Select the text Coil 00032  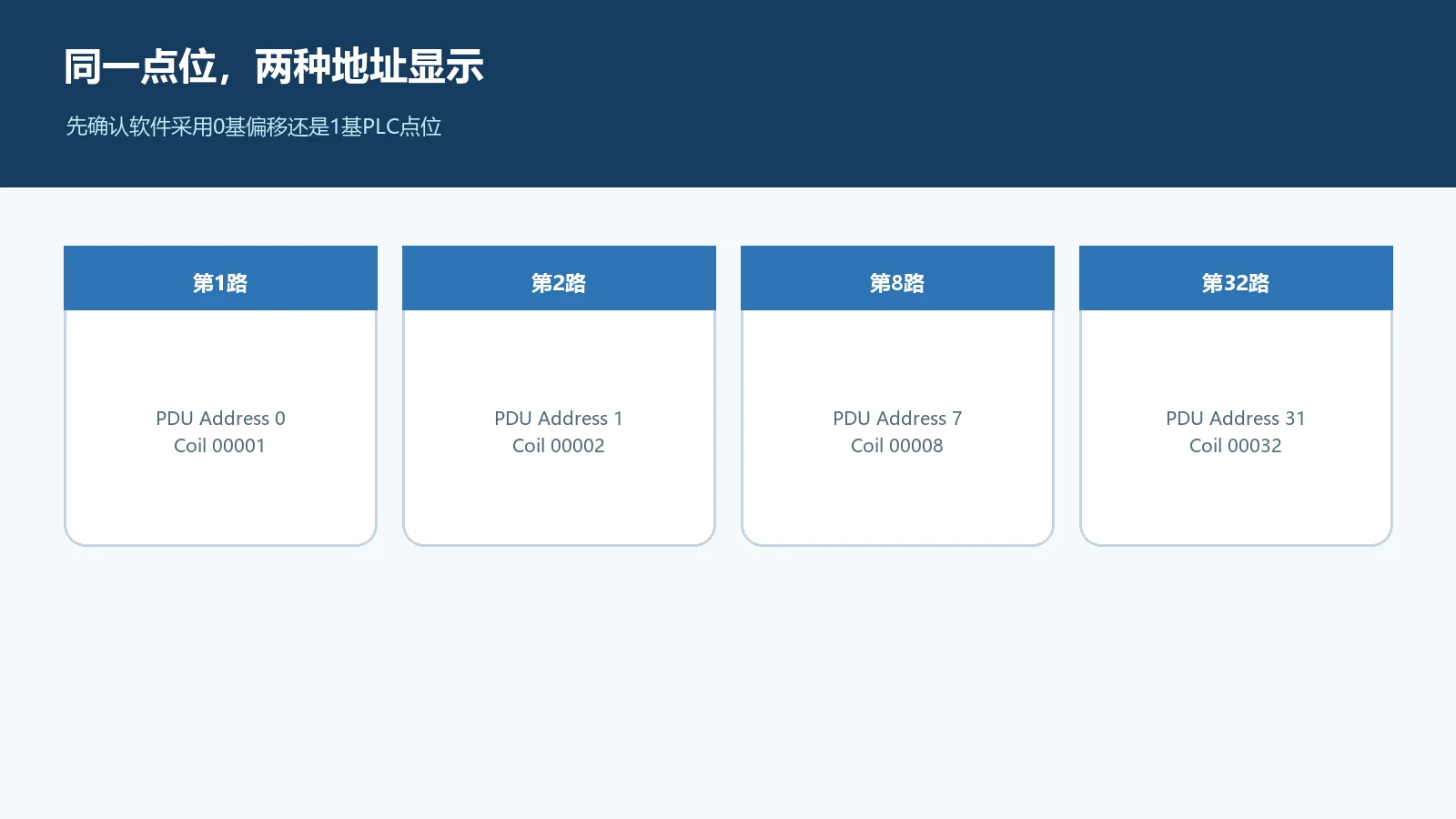[1236, 446]
